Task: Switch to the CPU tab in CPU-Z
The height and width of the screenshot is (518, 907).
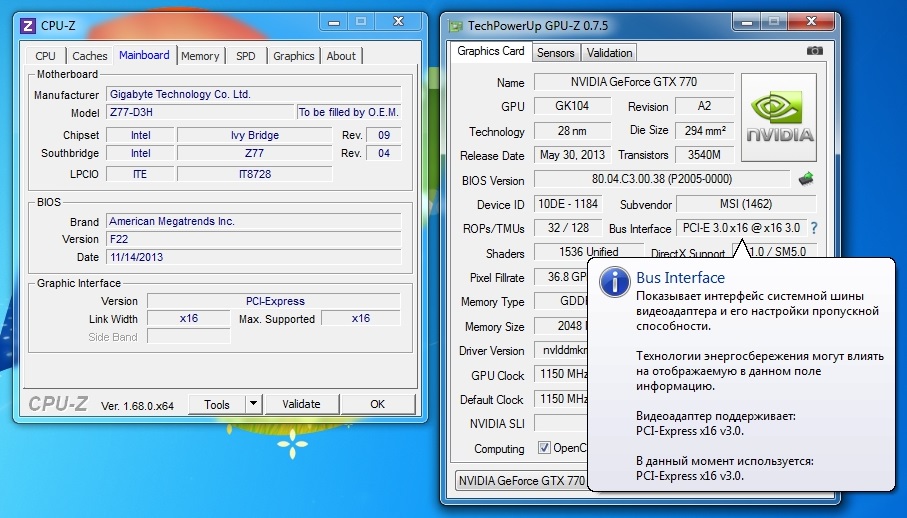Action: click(45, 56)
